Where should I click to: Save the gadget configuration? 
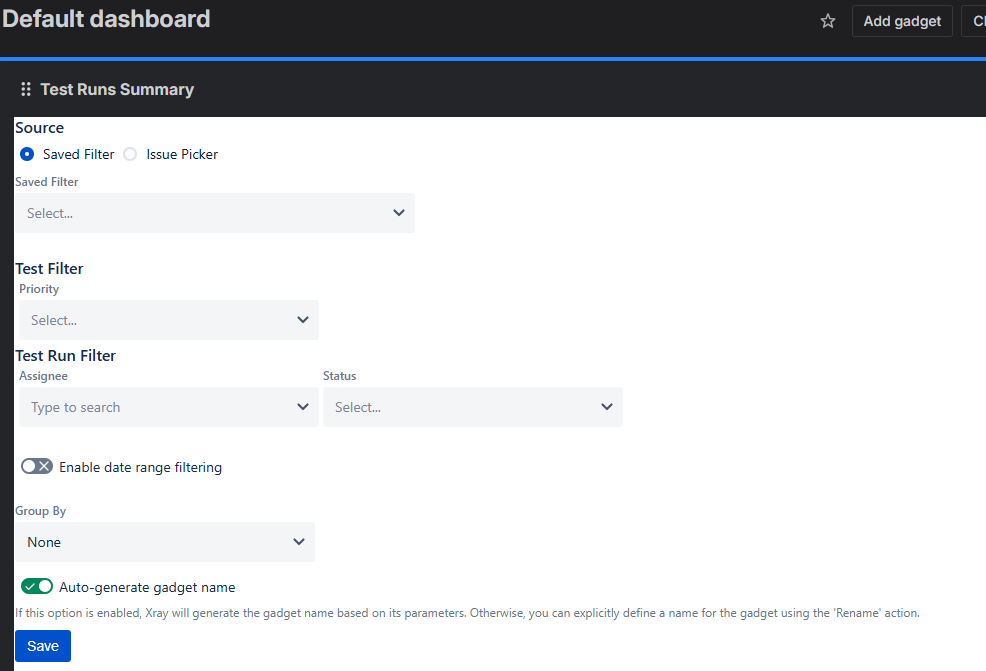click(x=43, y=646)
